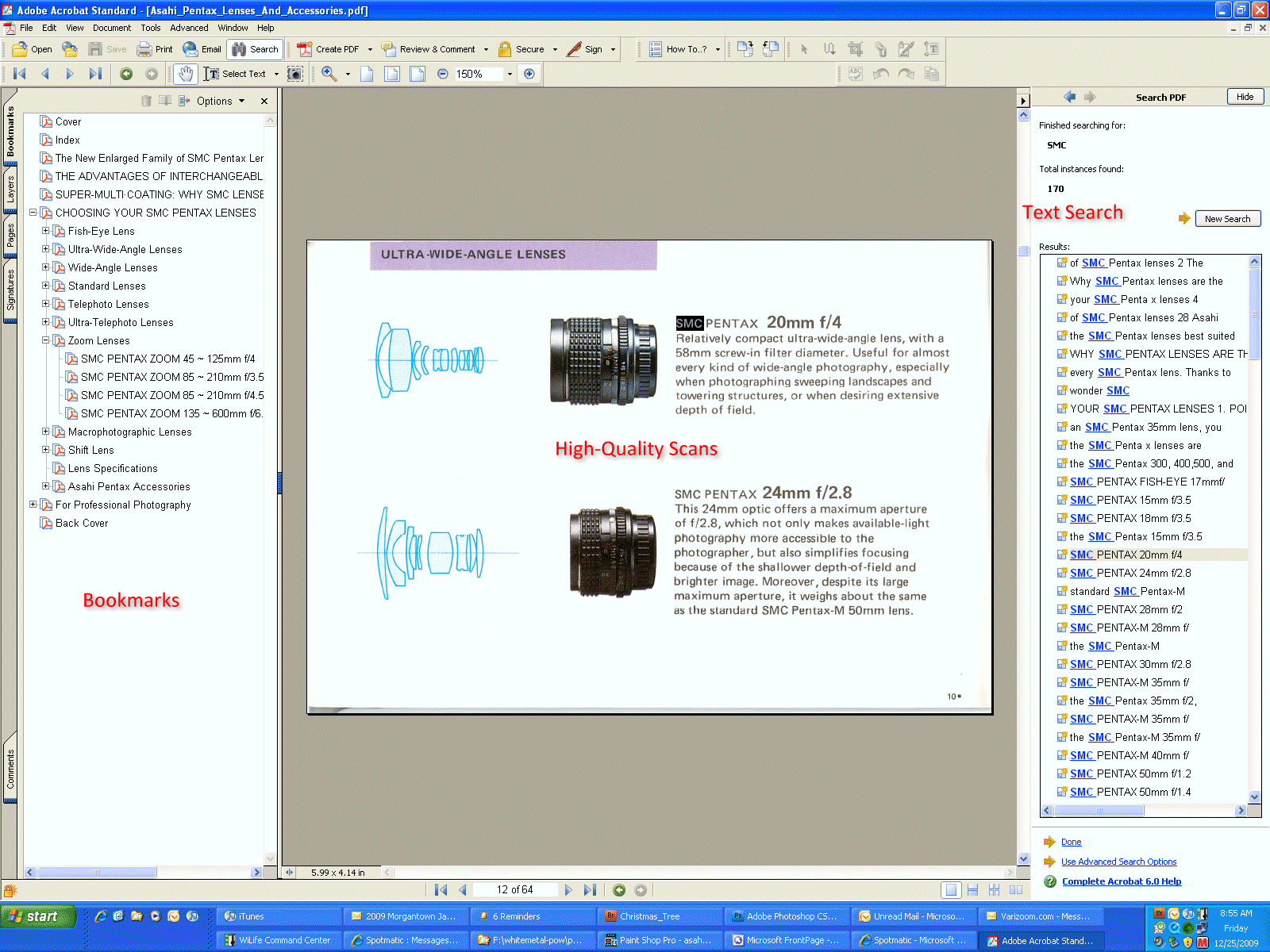Open the Comments side tab

point(10,769)
